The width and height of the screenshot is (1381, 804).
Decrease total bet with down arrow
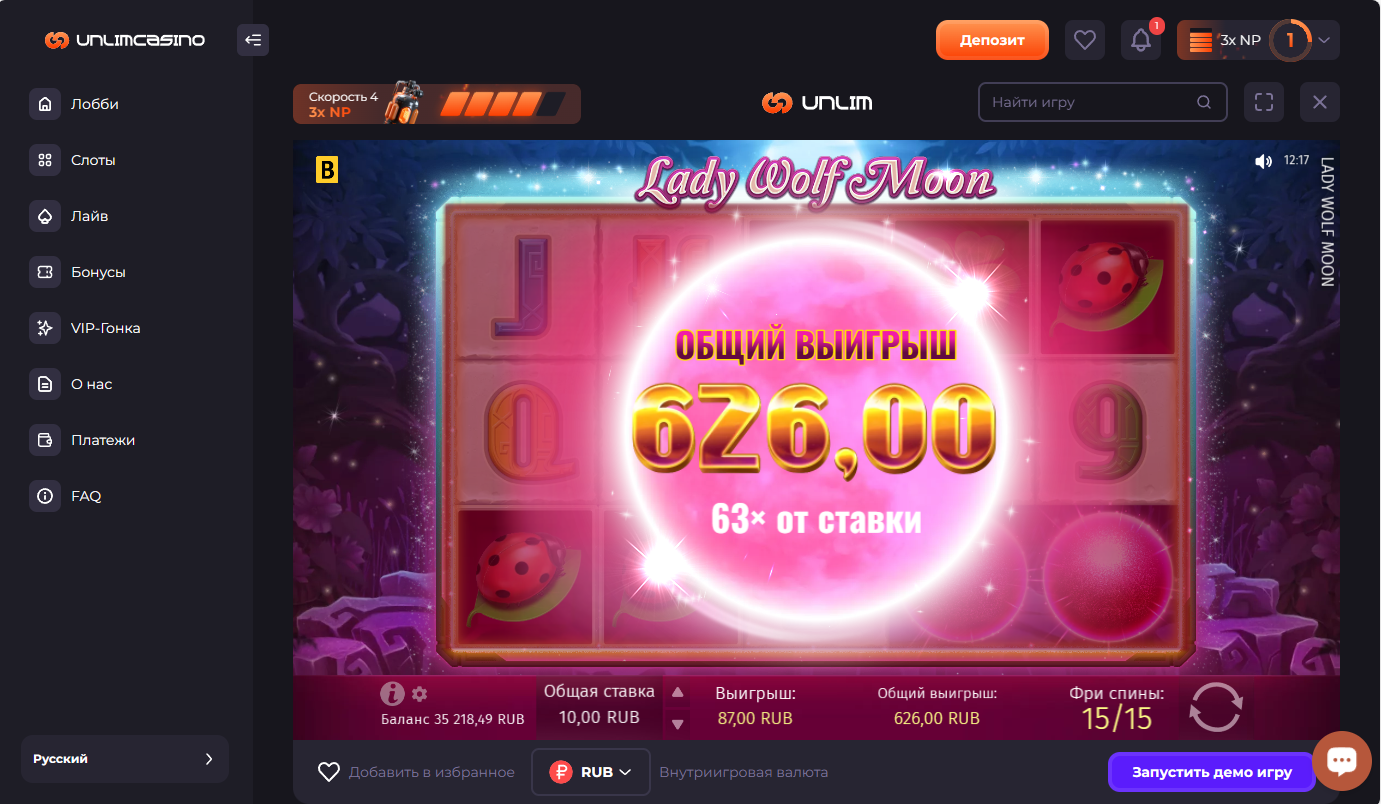(678, 723)
